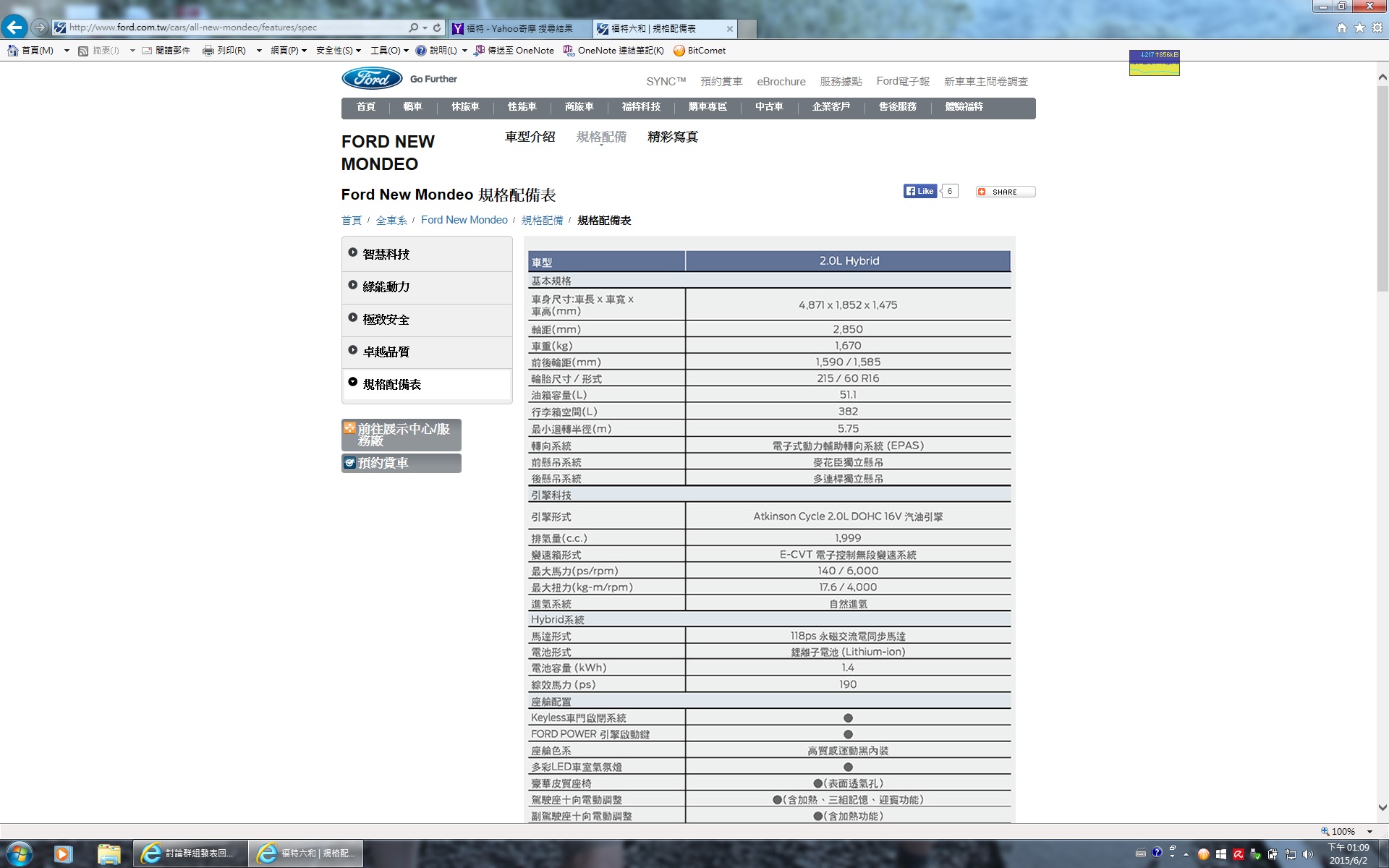Image resolution: width=1389 pixels, height=868 pixels.
Task: Open the 說明(L) dropdown arrow
Action: pos(464,51)
